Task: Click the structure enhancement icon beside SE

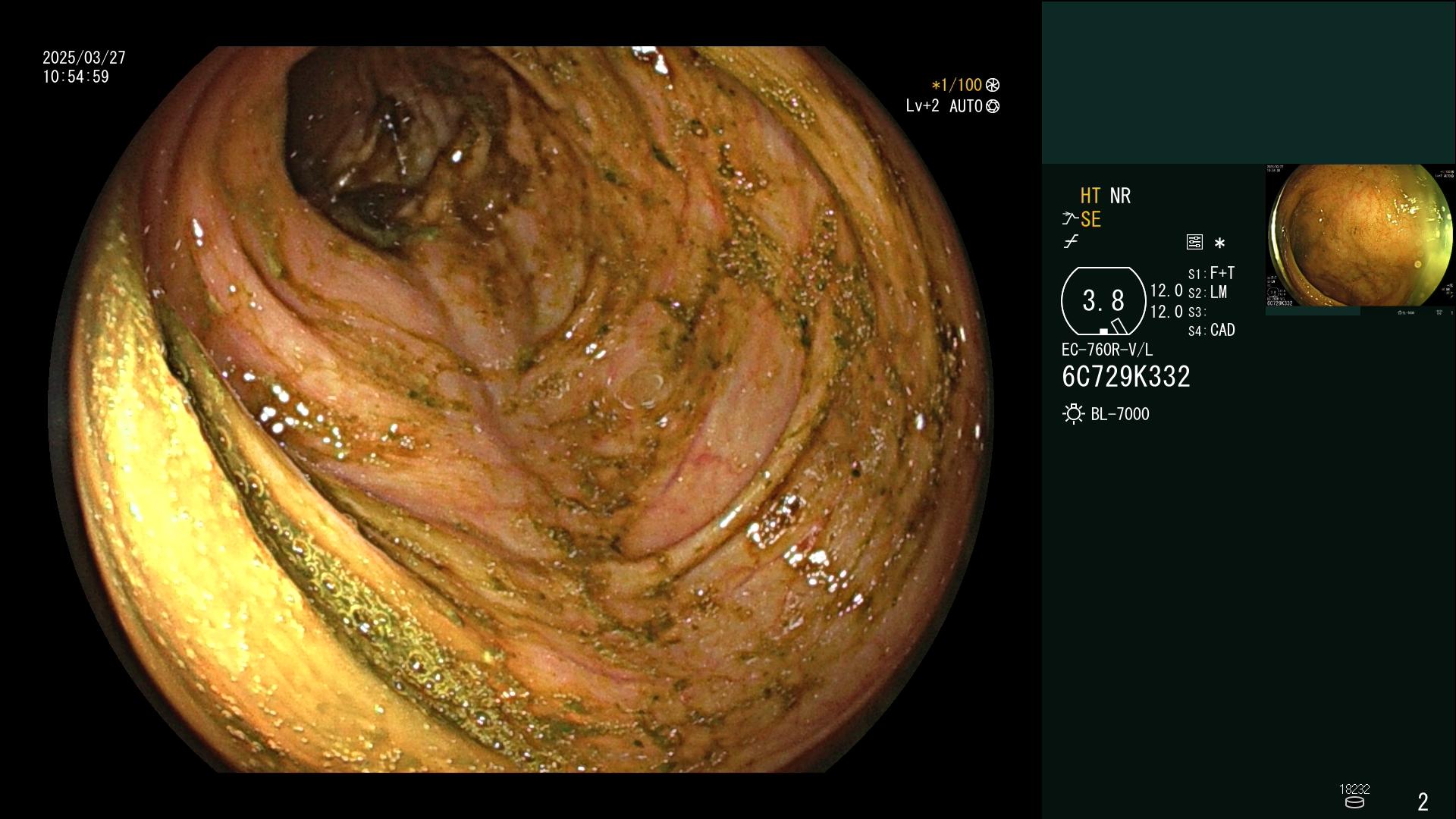Action: (1070, 220)
